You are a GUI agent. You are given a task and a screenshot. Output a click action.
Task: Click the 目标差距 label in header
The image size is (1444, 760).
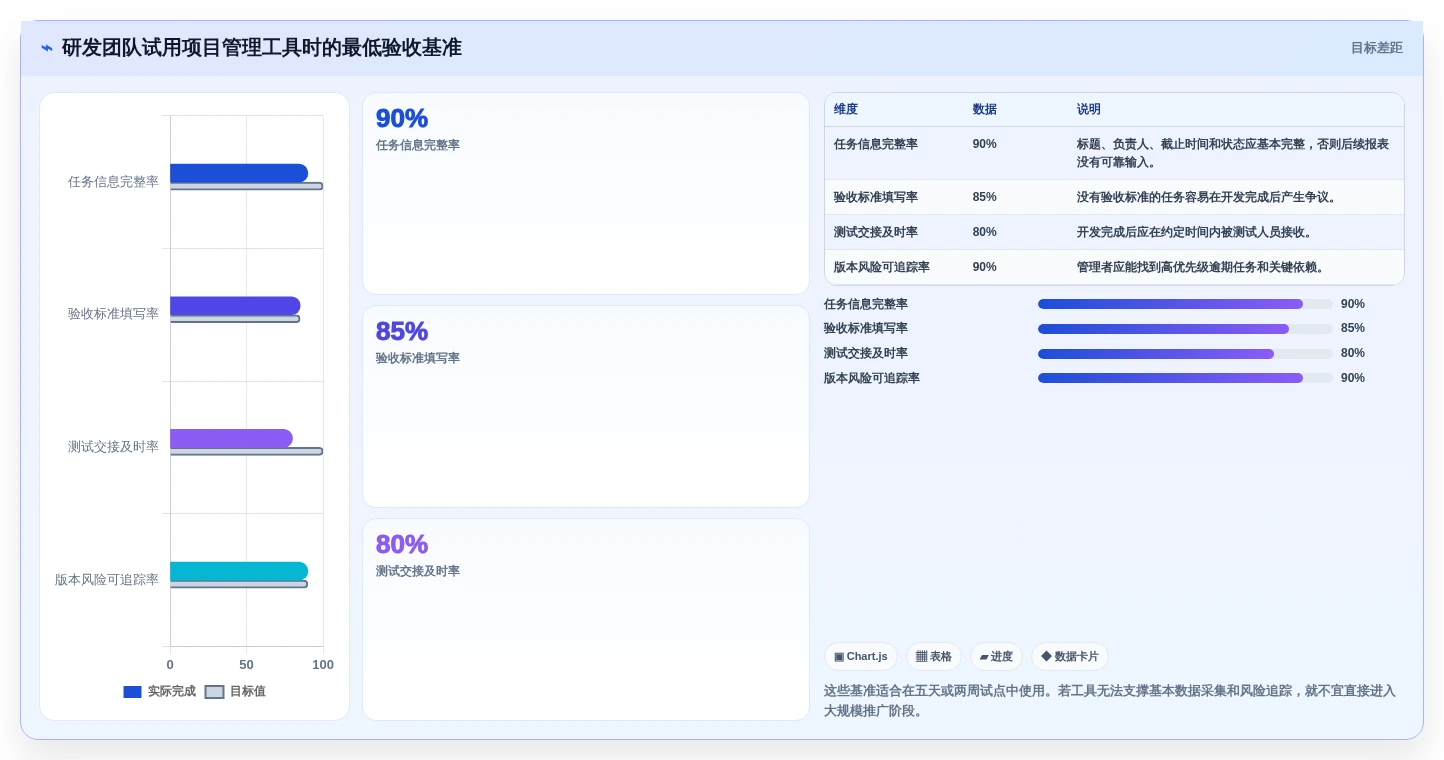[x=1376, y=48]
